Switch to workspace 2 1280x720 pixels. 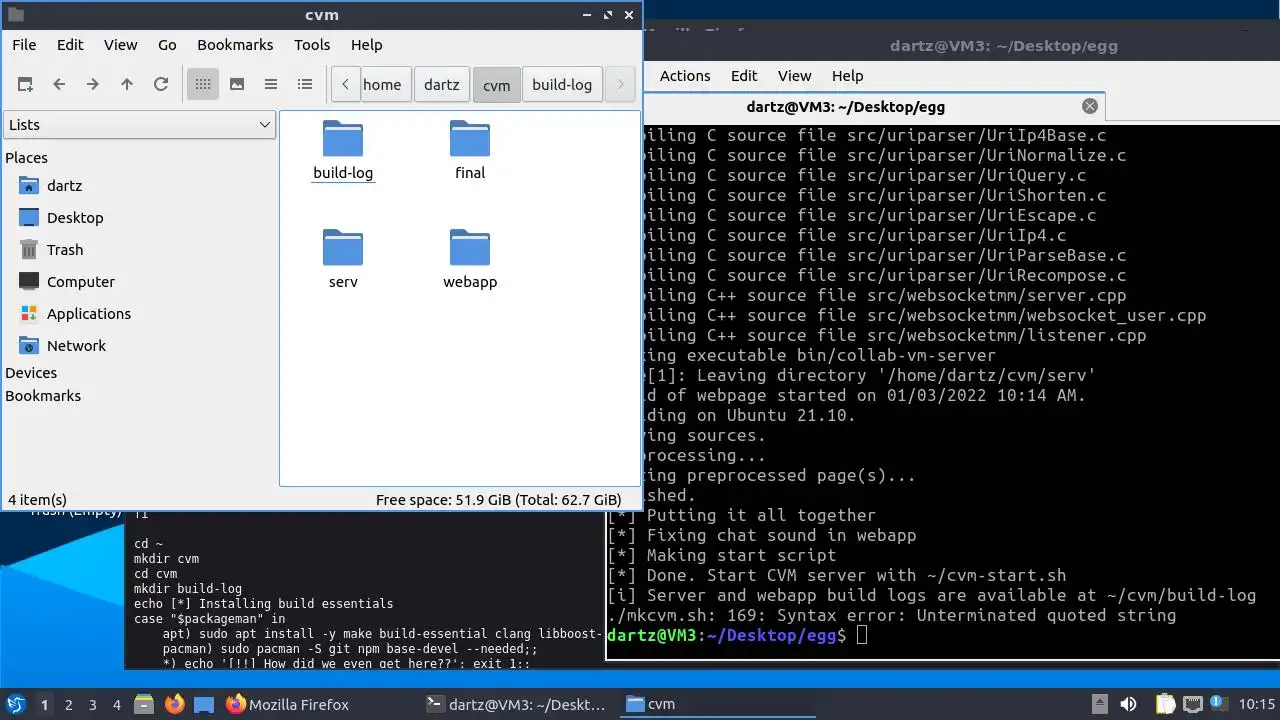[x=69, y=705]
